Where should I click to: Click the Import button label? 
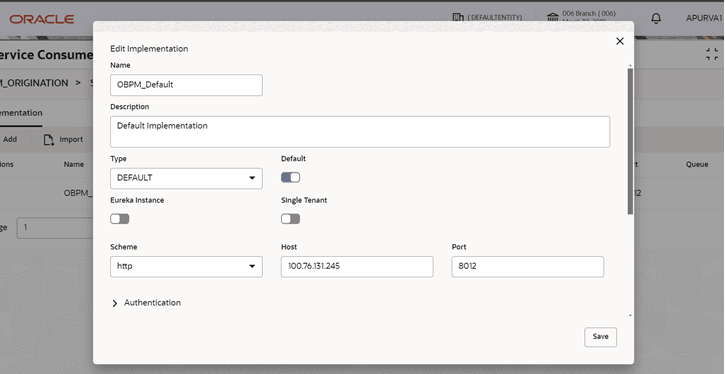click(71, 139)
